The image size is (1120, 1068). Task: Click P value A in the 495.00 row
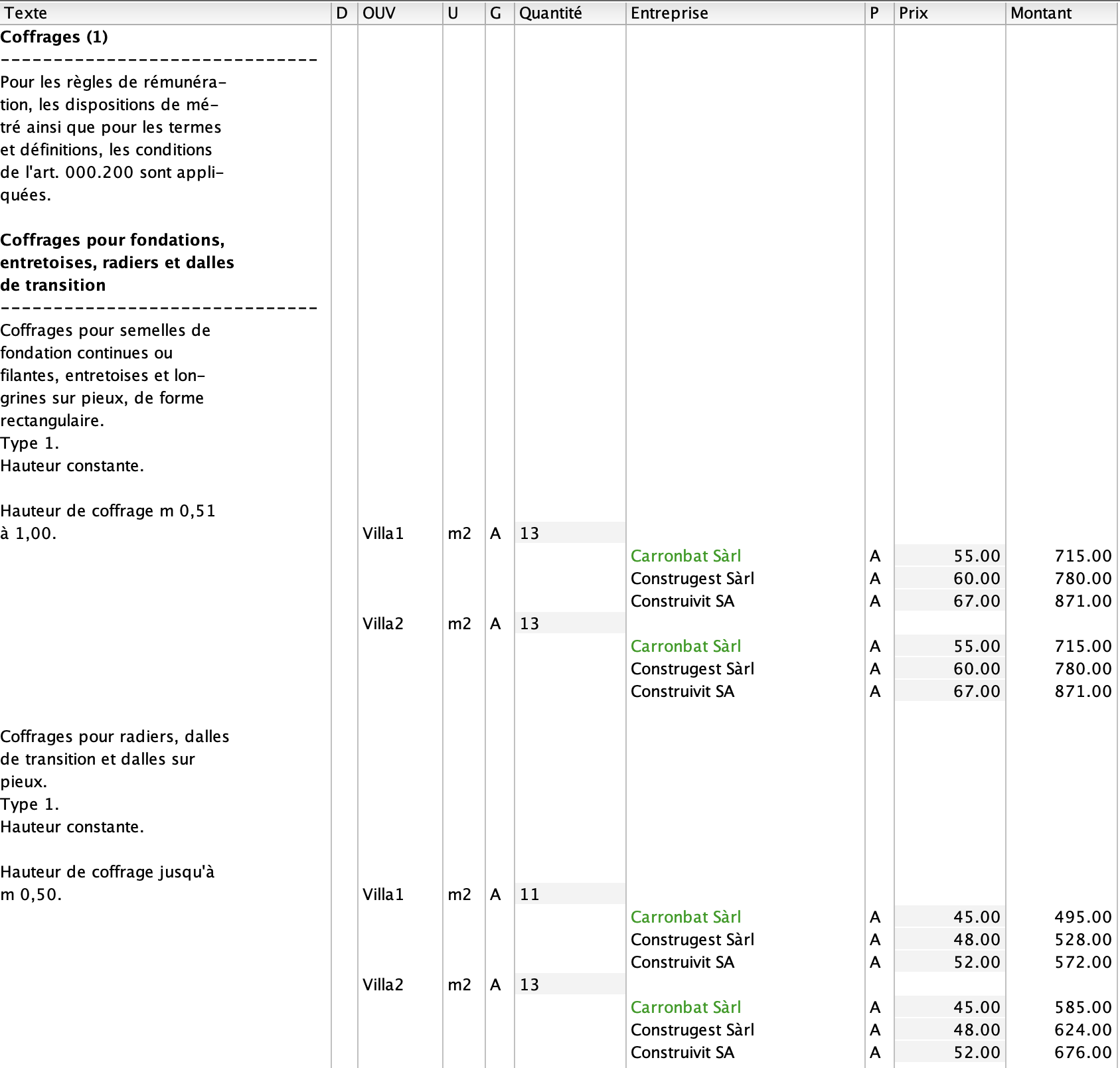coord(875,917)
